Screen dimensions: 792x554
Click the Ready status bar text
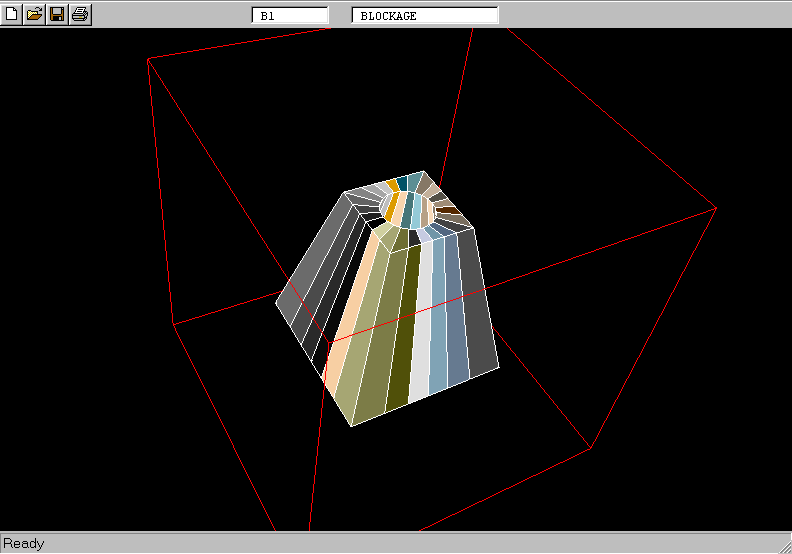24,544
